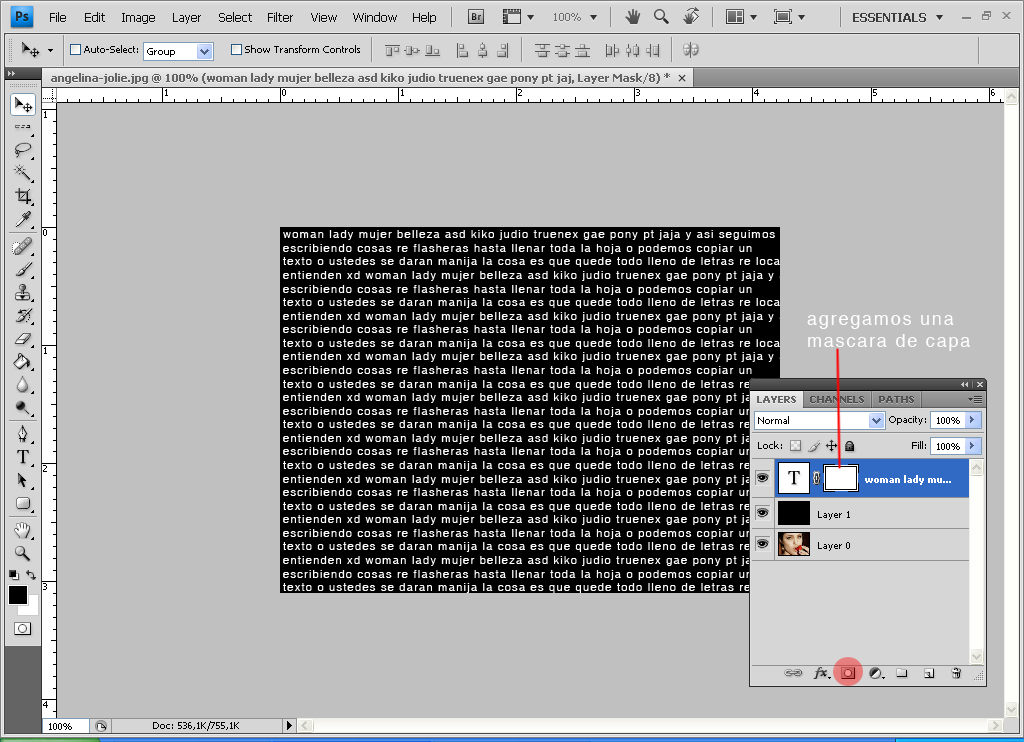Select the Path Selection tool
Viewport: 1024px width, 742px height.
(x=23, y=480)
